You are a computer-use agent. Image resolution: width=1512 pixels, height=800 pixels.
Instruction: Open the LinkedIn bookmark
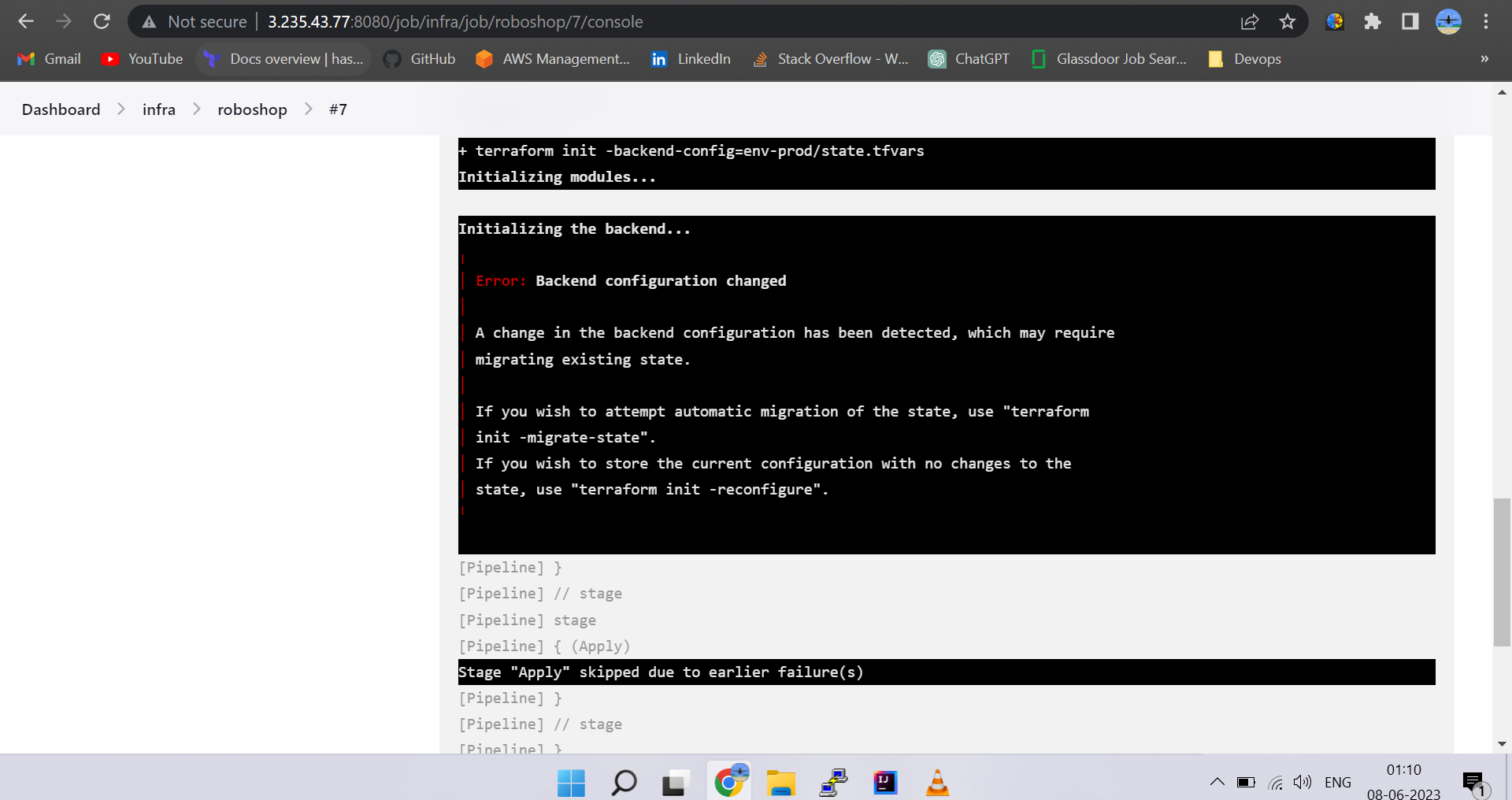pyautogui.click(x=691, y=59)
